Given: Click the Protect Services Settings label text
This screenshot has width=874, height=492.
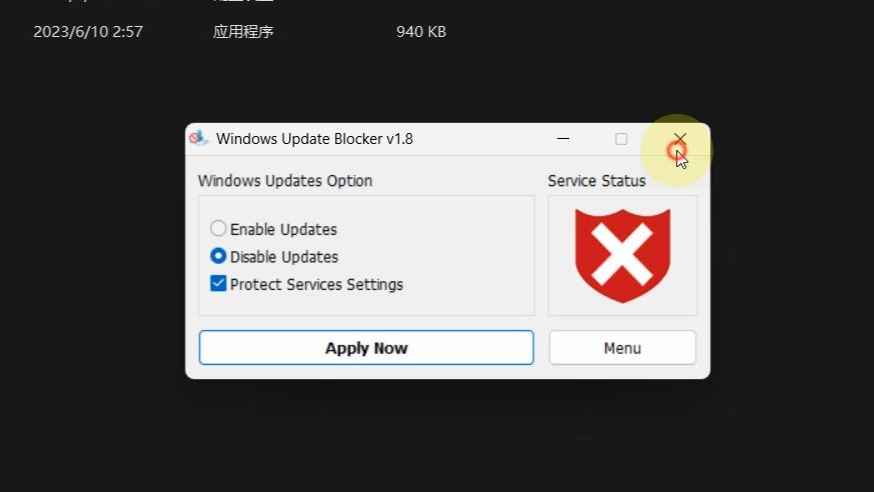Looking at the screenshot, I should click(316, 284).
